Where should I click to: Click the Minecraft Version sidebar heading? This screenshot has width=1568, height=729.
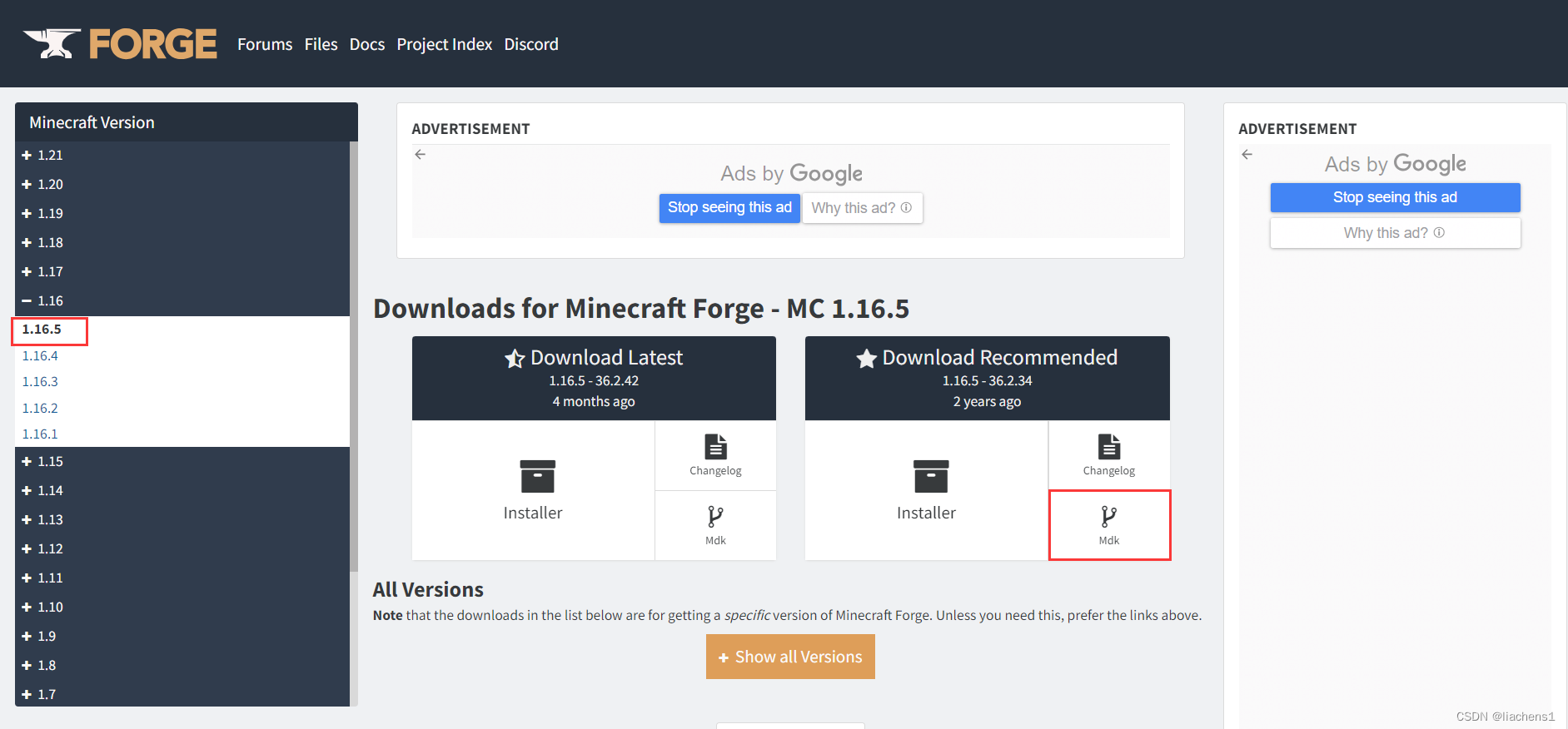[92, 122]
